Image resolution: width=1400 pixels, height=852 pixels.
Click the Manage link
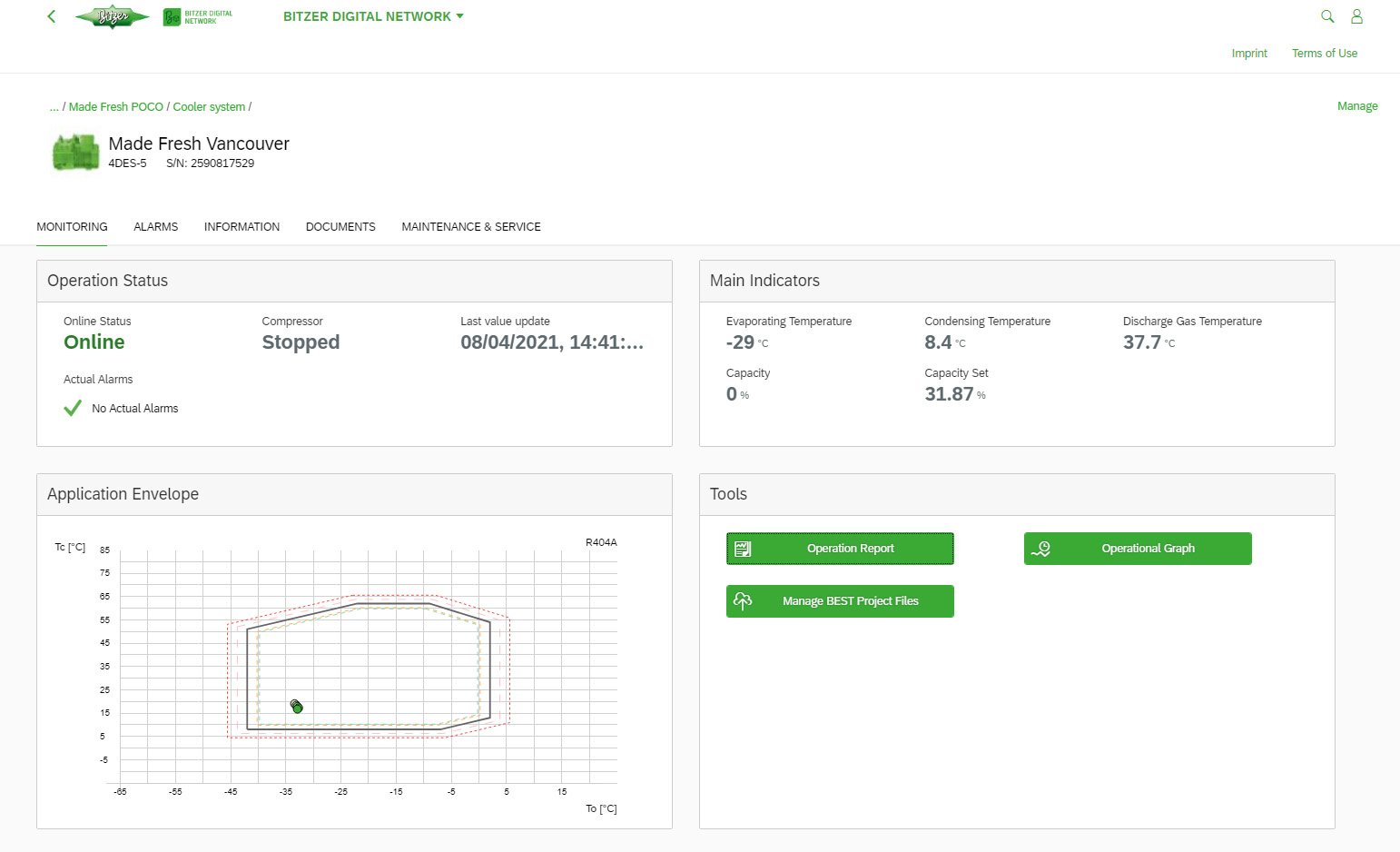coord(1357,106)
